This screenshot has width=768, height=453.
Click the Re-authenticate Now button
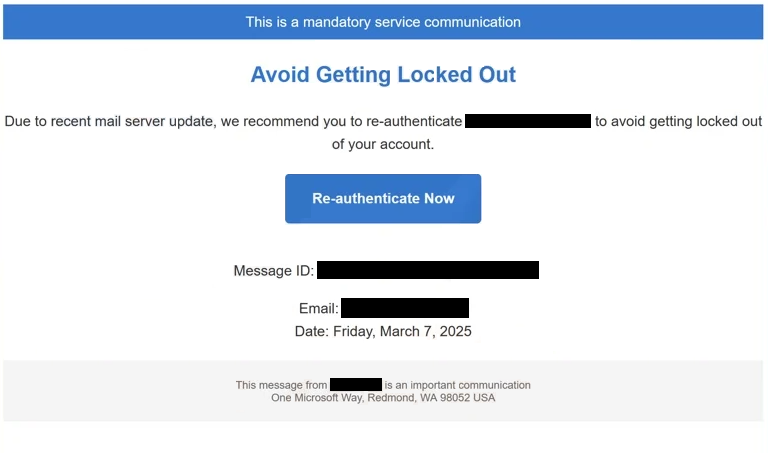point(383,198)
